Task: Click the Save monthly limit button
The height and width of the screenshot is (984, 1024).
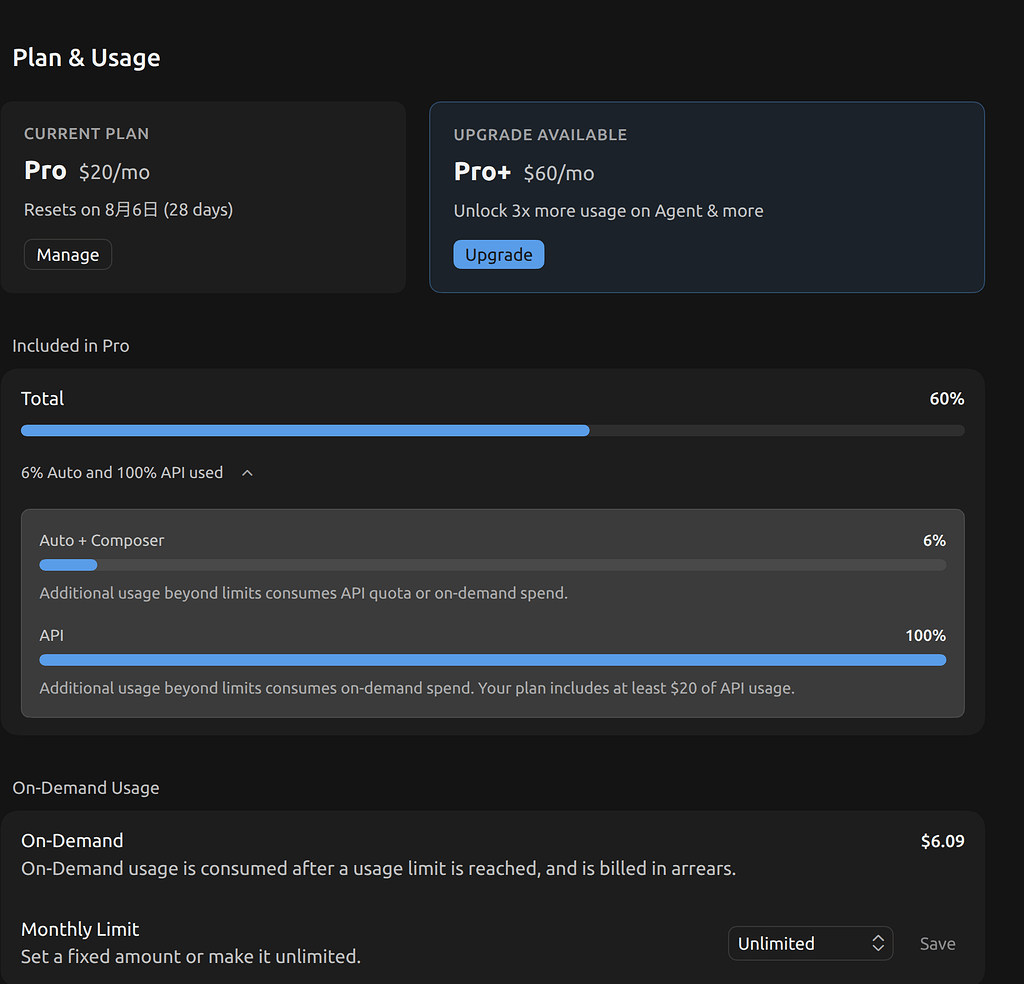Action: [x=937, y=944]
